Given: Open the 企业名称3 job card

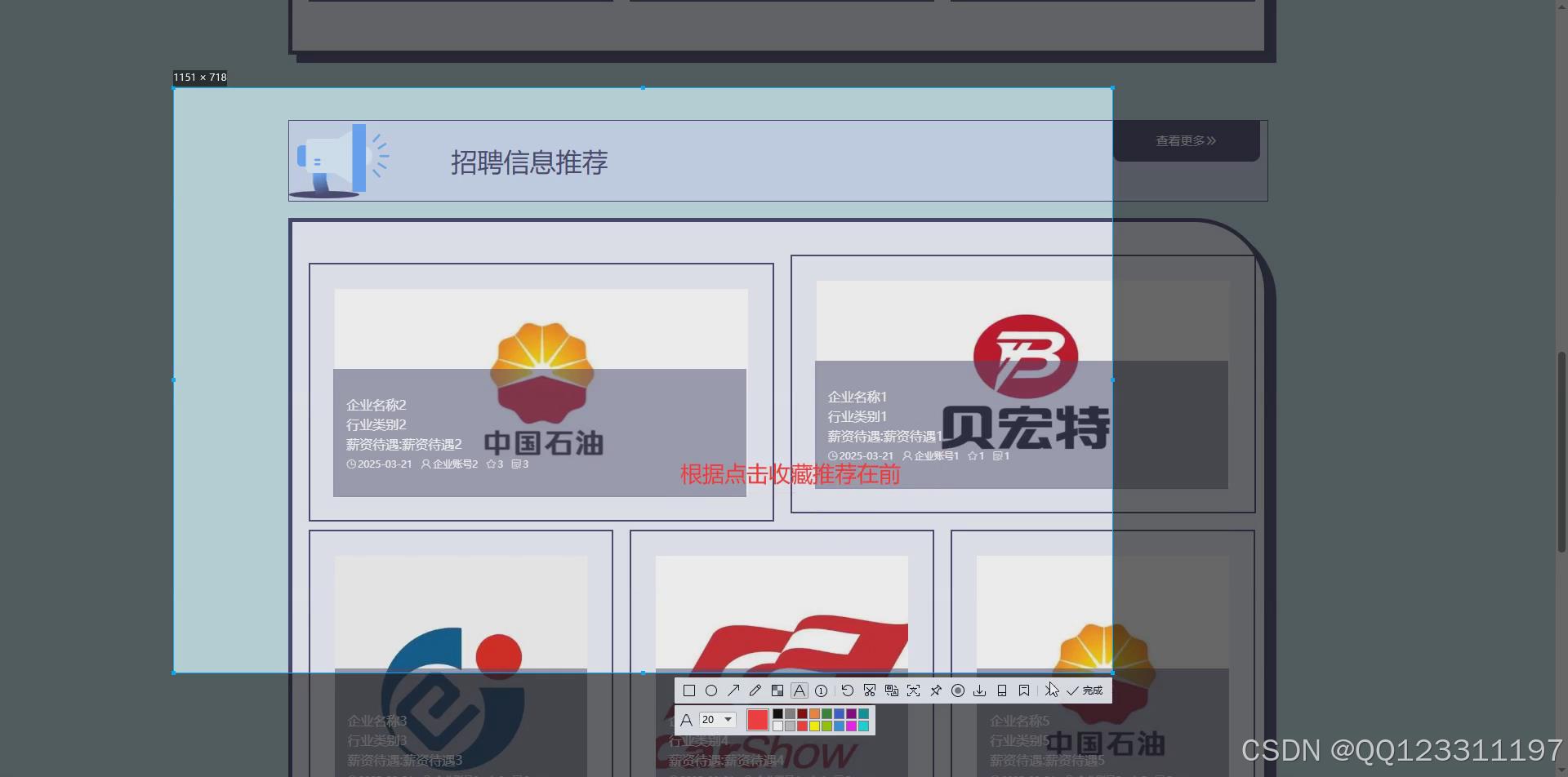Looking at the screenshot, I should (x=461, y=653).
